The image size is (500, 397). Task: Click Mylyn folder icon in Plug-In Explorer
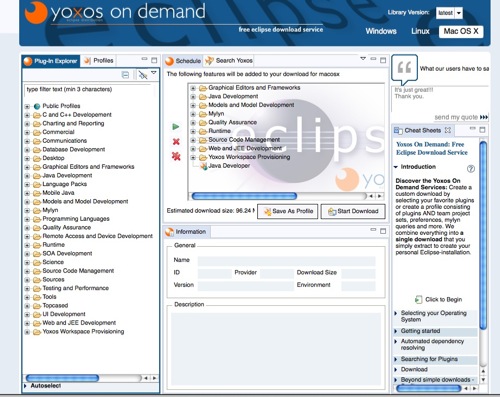[x=37, y=210]
